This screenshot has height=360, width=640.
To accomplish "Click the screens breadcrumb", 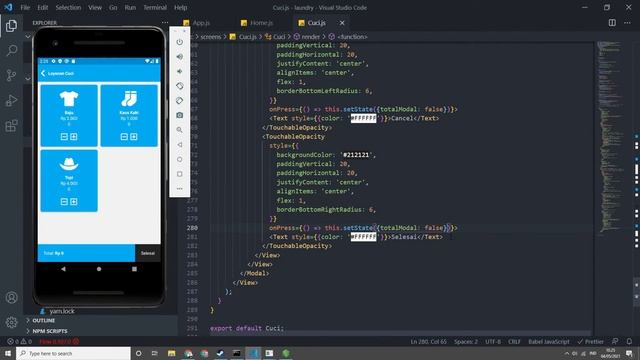I will coord(211,37).
